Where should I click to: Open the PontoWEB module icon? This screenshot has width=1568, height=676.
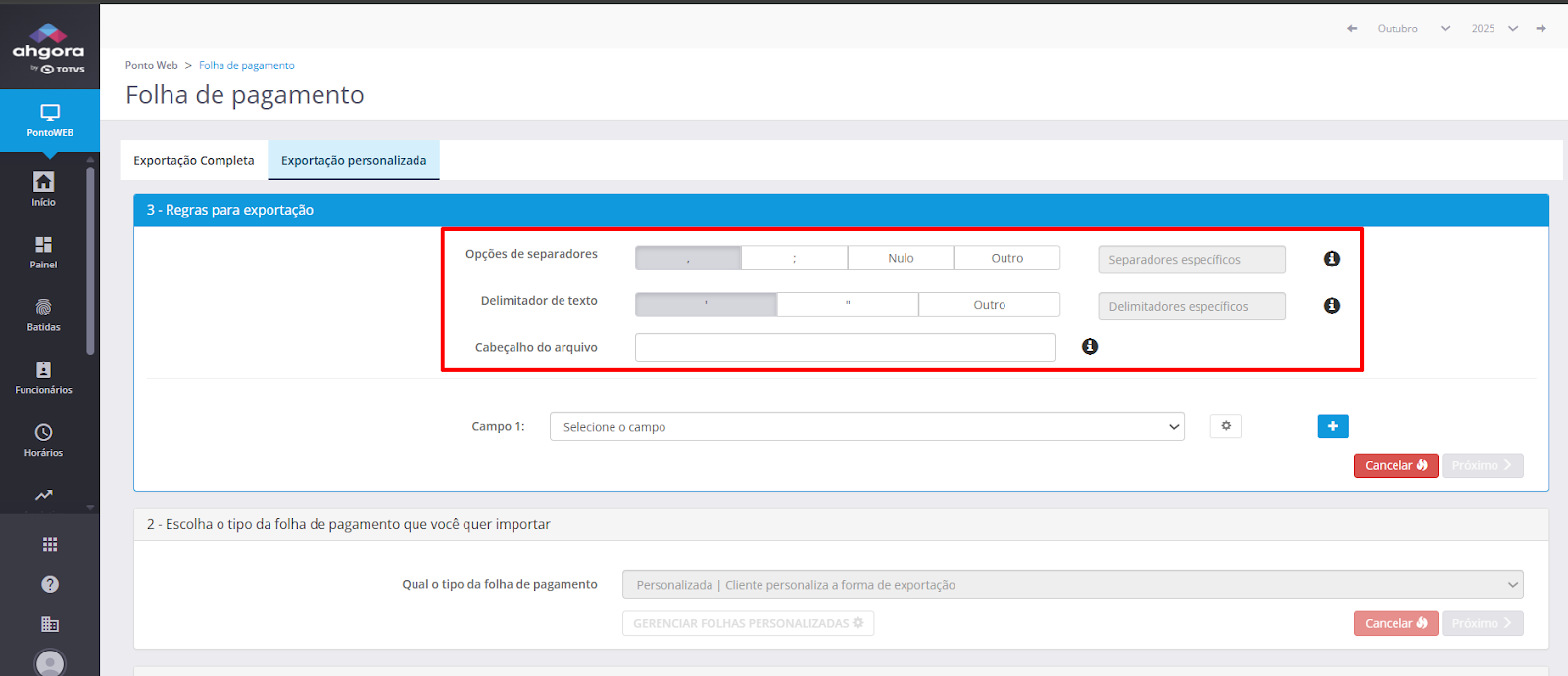(x=49, y=120)
